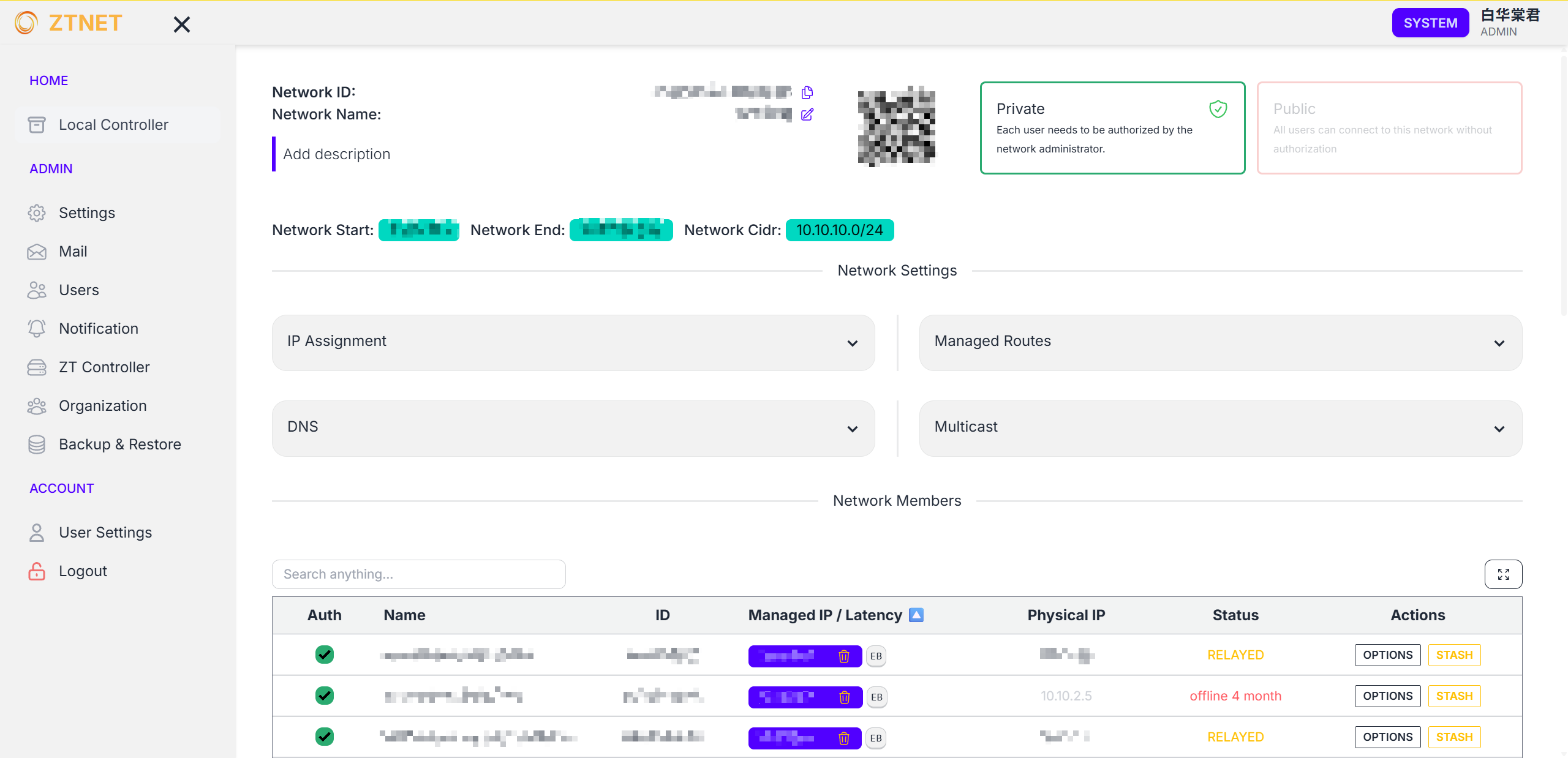
Task: Click the User Settings person icon
Action: pos(37,533)
